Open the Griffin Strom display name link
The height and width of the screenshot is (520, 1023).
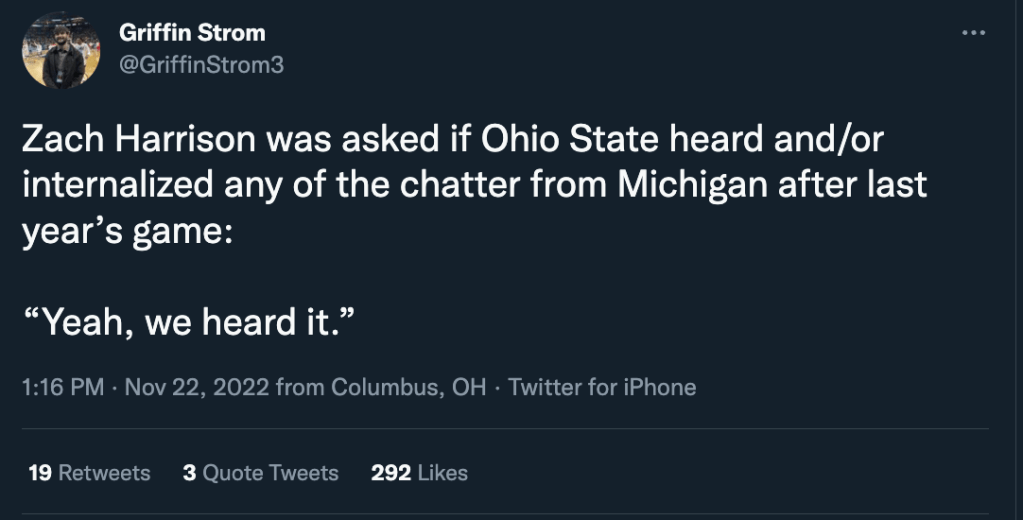[192, 32]
